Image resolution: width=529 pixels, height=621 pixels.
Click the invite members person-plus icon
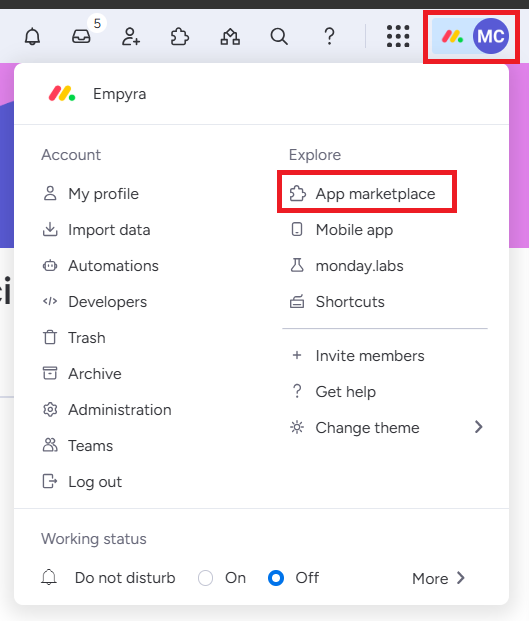coord(131,37)
